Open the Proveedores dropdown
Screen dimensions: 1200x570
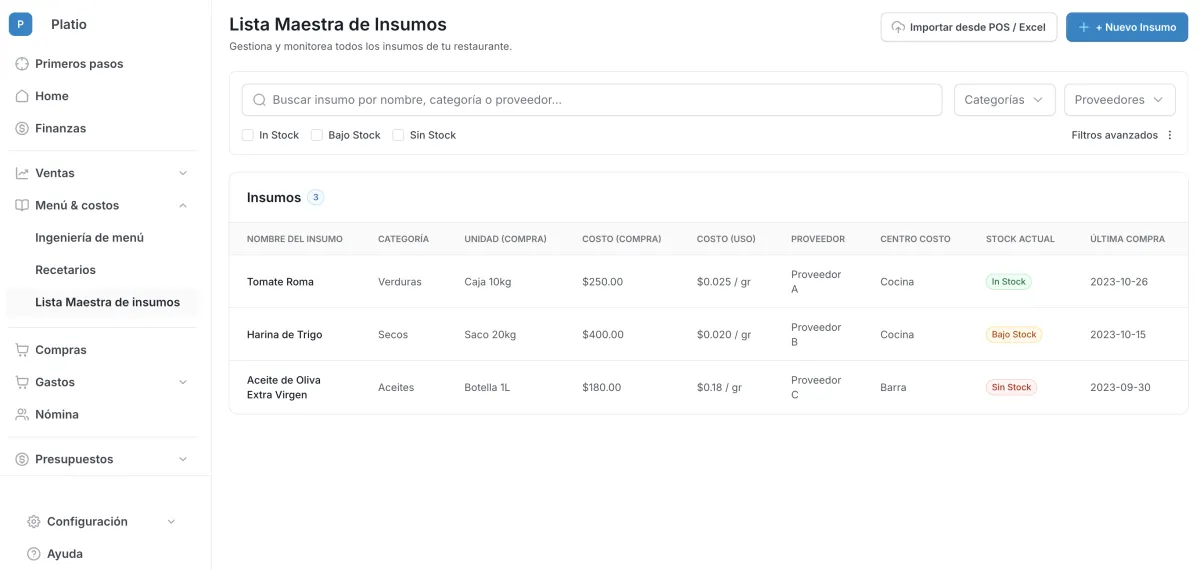(x=1119, y=100)
